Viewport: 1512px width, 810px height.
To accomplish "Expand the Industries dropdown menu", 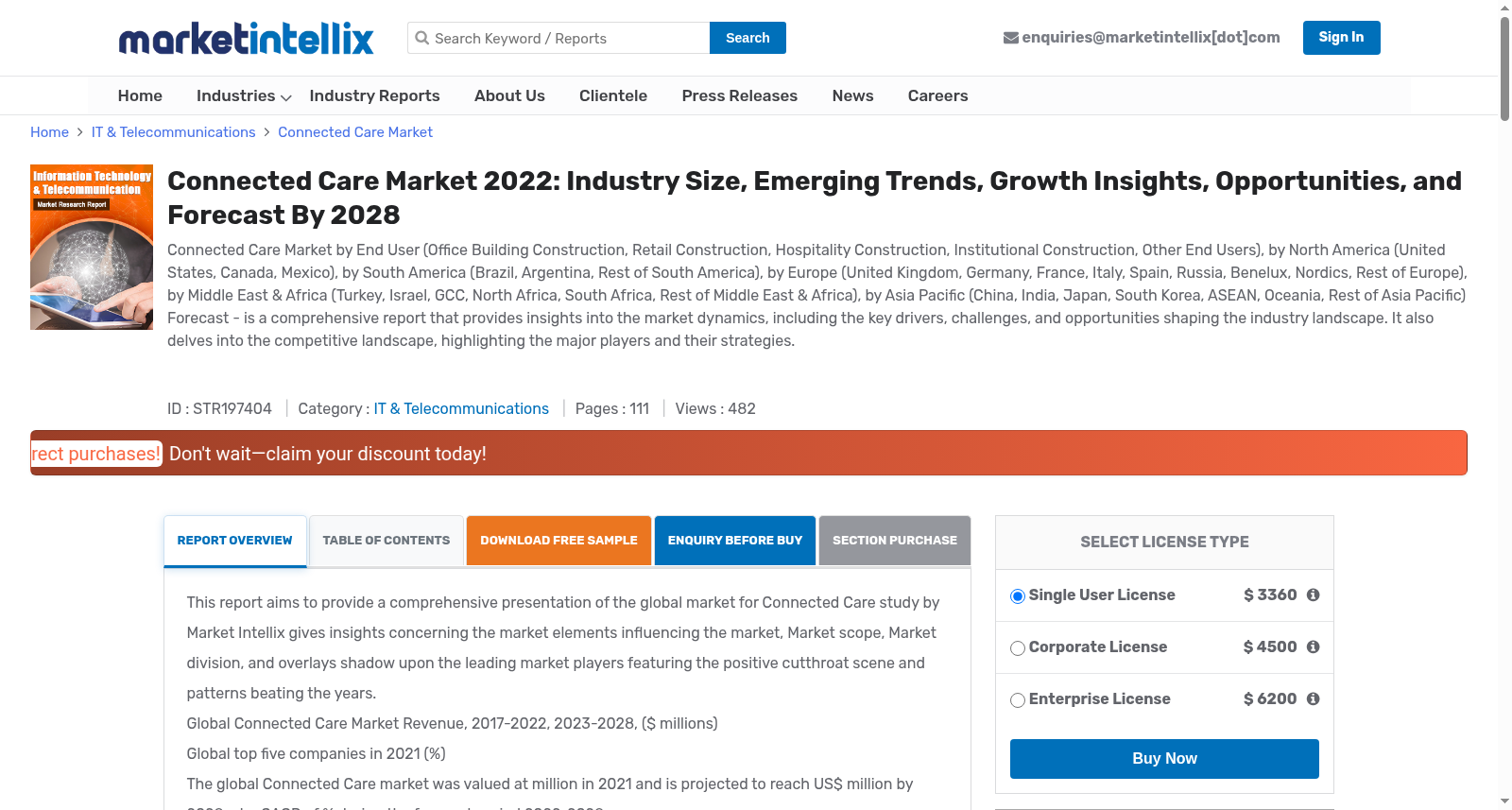I will (x=244, y=95).
